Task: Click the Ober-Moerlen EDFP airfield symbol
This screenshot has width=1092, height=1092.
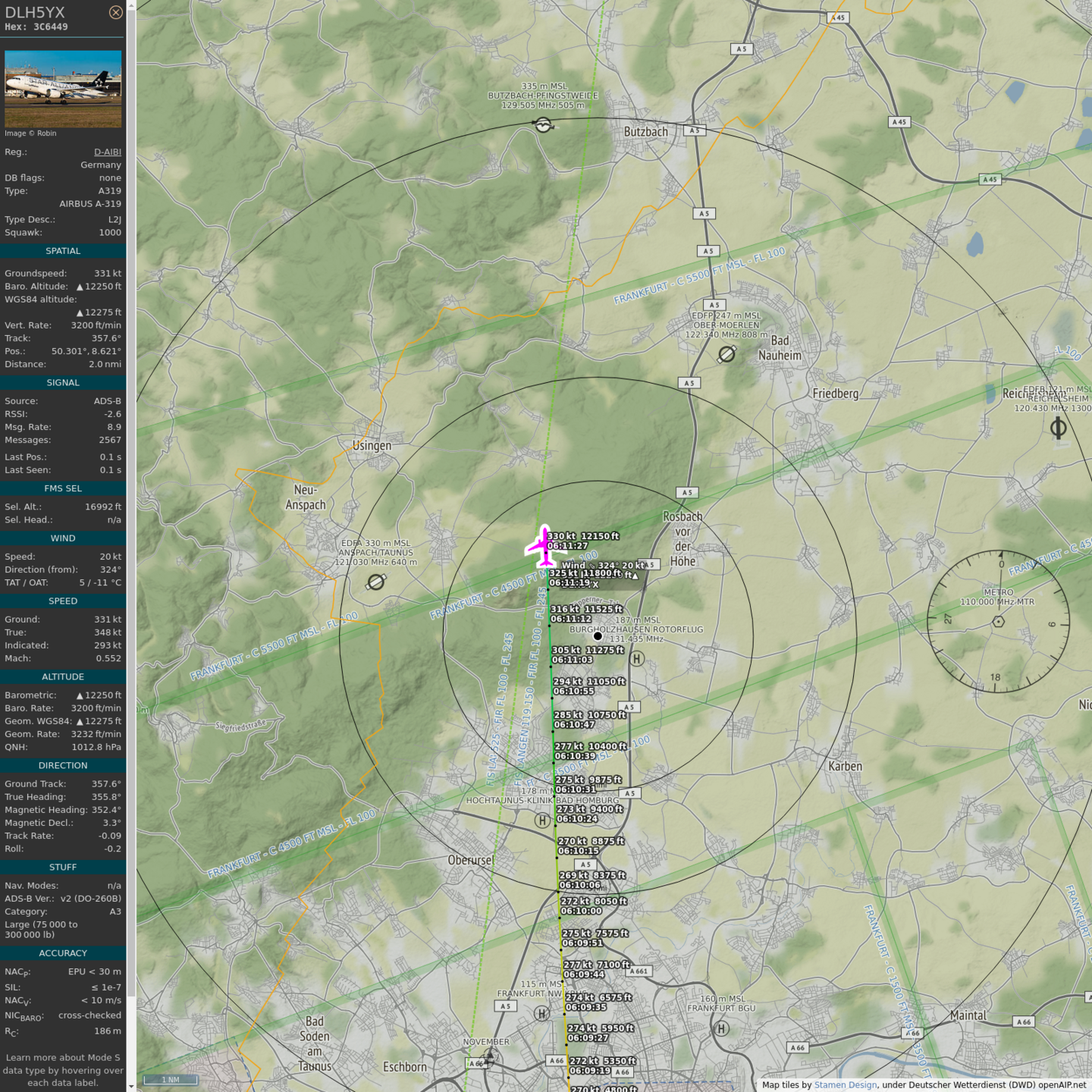Action: click(726, 354)
